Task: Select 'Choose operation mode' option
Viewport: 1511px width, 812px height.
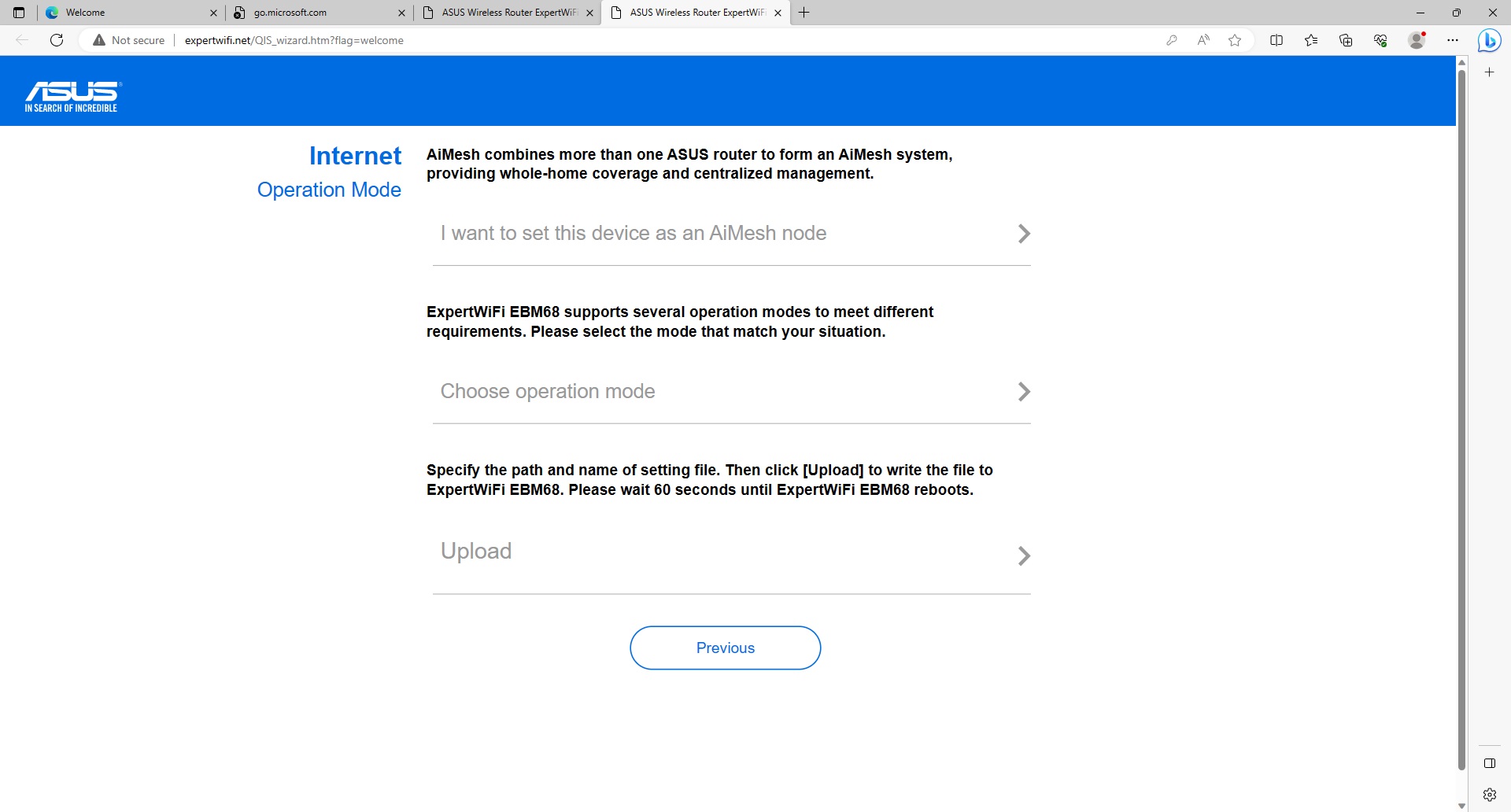Action: (732, 392)
